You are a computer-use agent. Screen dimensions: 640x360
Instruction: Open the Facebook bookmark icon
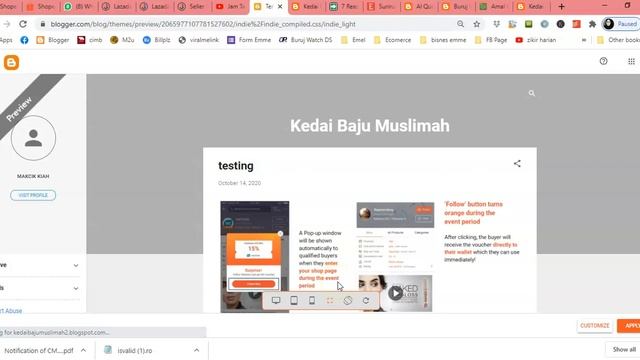coord(24,40)
